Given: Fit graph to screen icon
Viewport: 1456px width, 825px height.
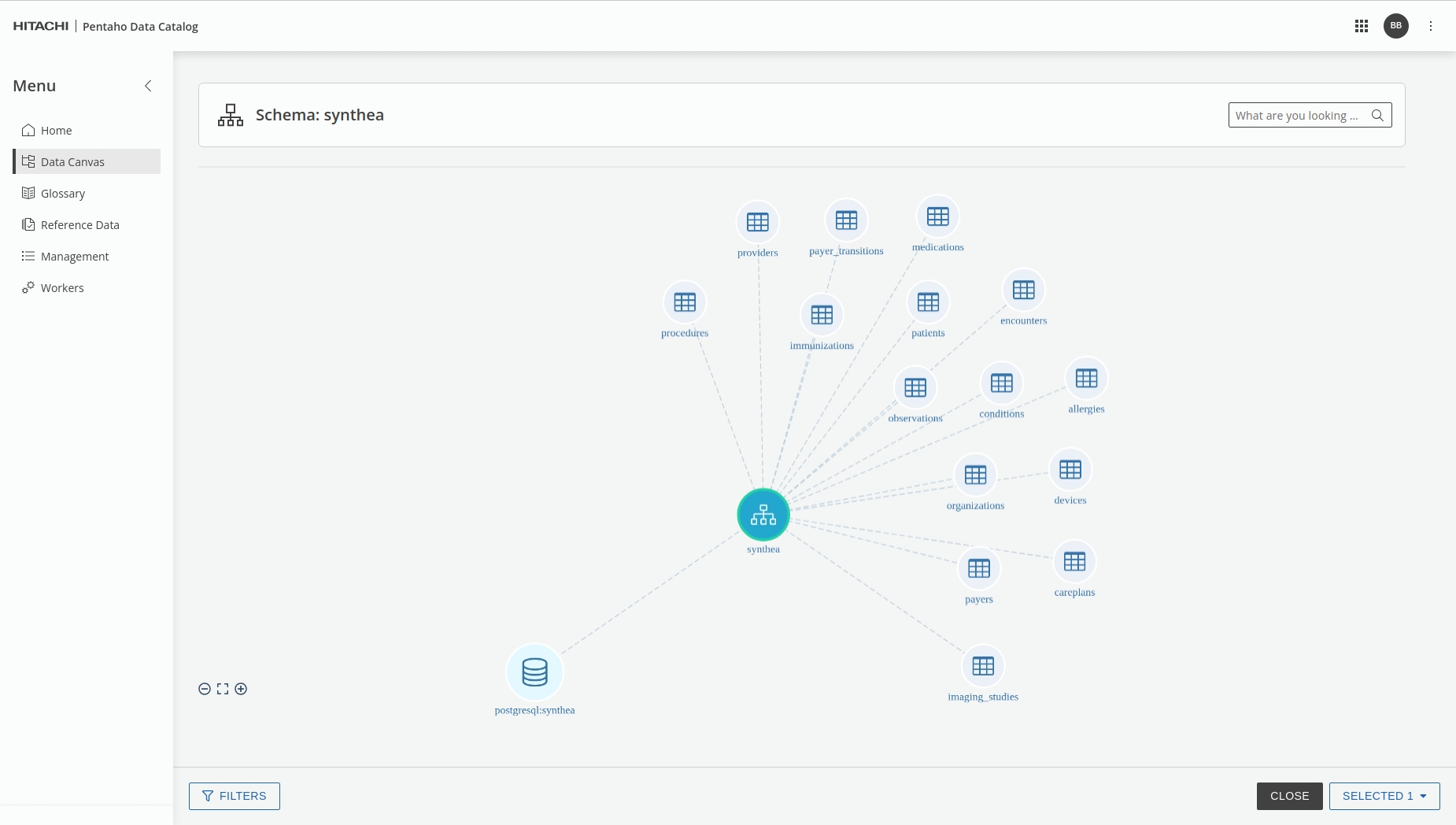Looking at the screenshot, I should click(x=223, y=689).
